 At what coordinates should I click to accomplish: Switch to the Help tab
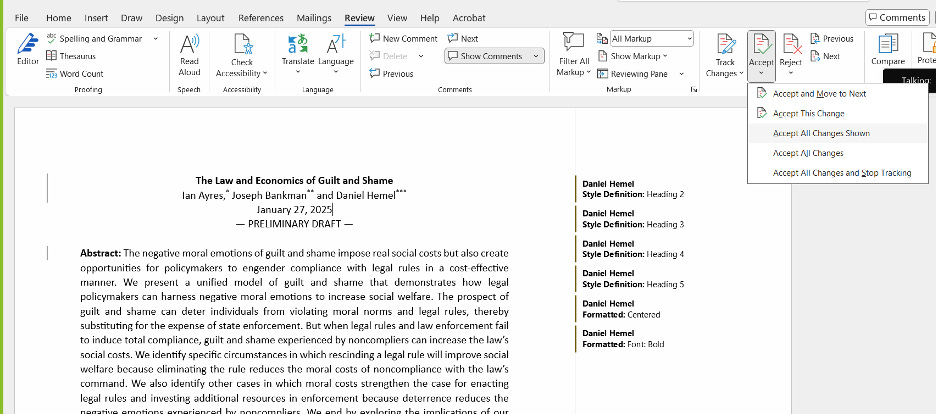click(x=430, y=18)
